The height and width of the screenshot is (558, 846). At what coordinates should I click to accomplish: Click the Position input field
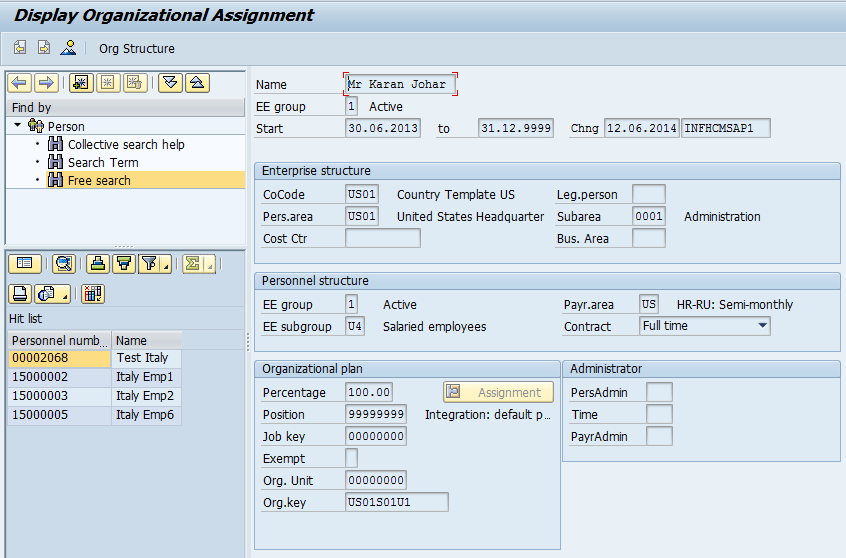(376, 414)
